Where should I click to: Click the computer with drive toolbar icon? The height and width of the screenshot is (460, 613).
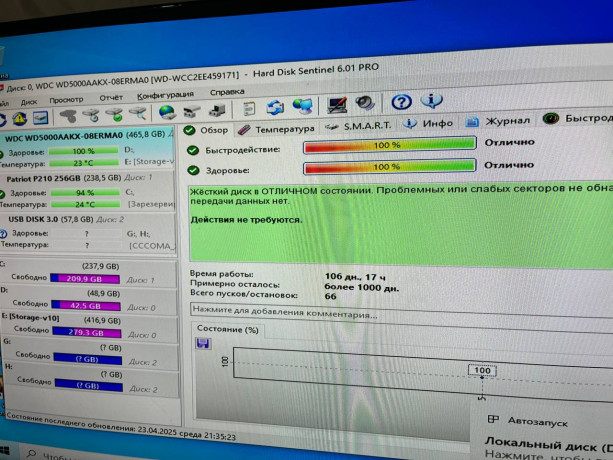pos(217,111)
